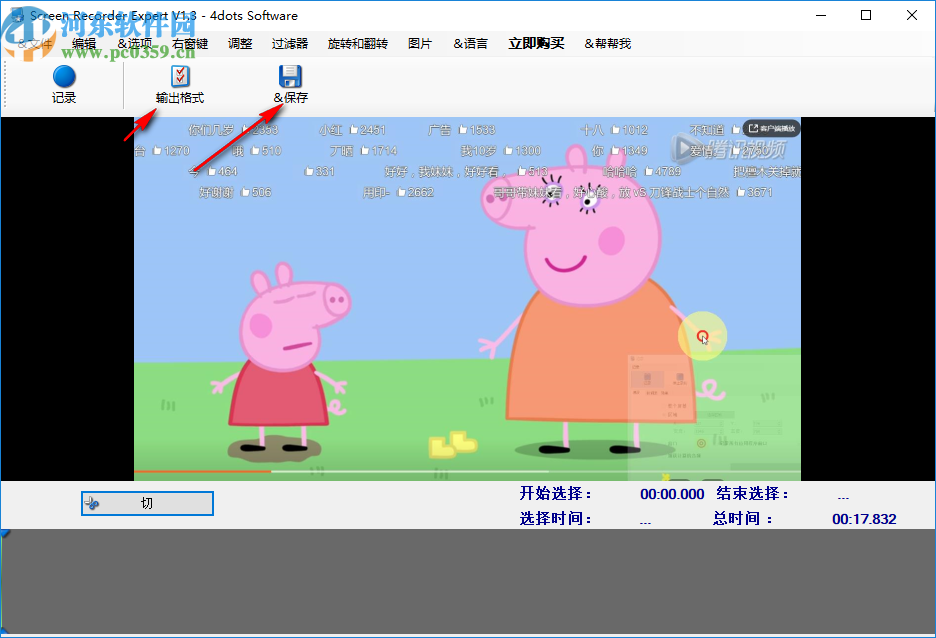Click the red recording indicator circle overlay
936x638 pixels.
(x=703, y=336)
